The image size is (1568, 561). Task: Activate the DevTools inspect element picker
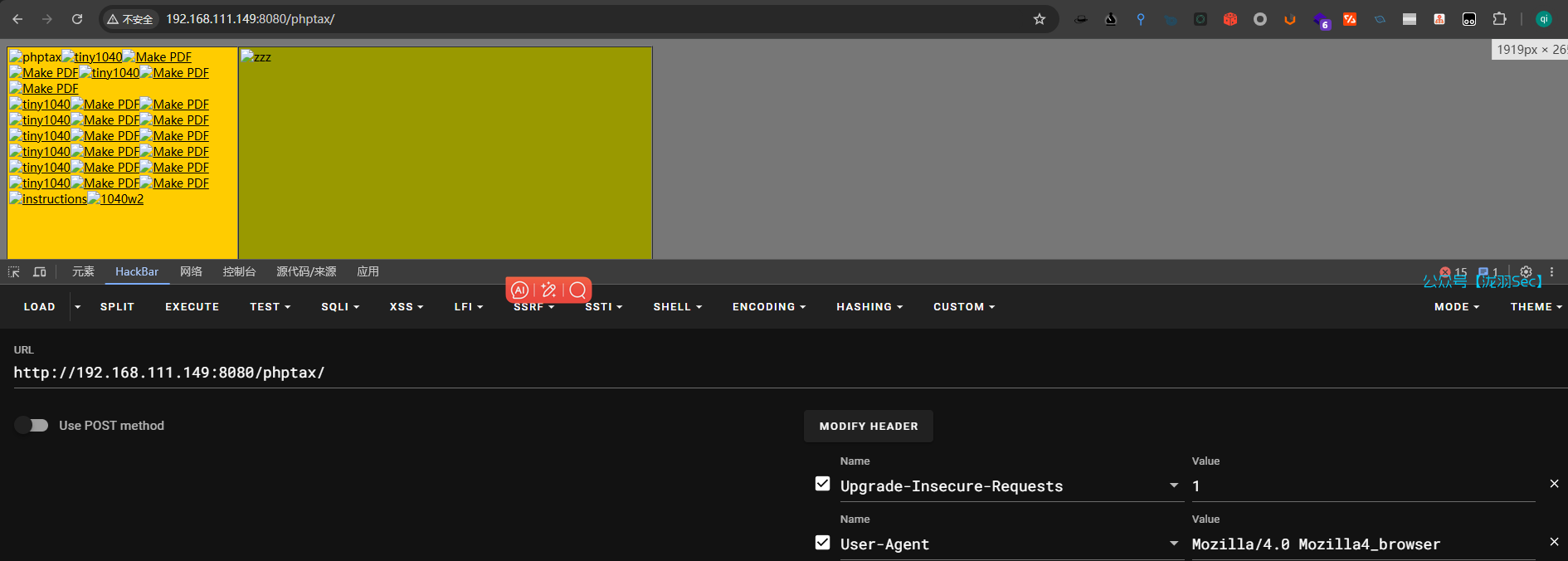tap(14, 272)
